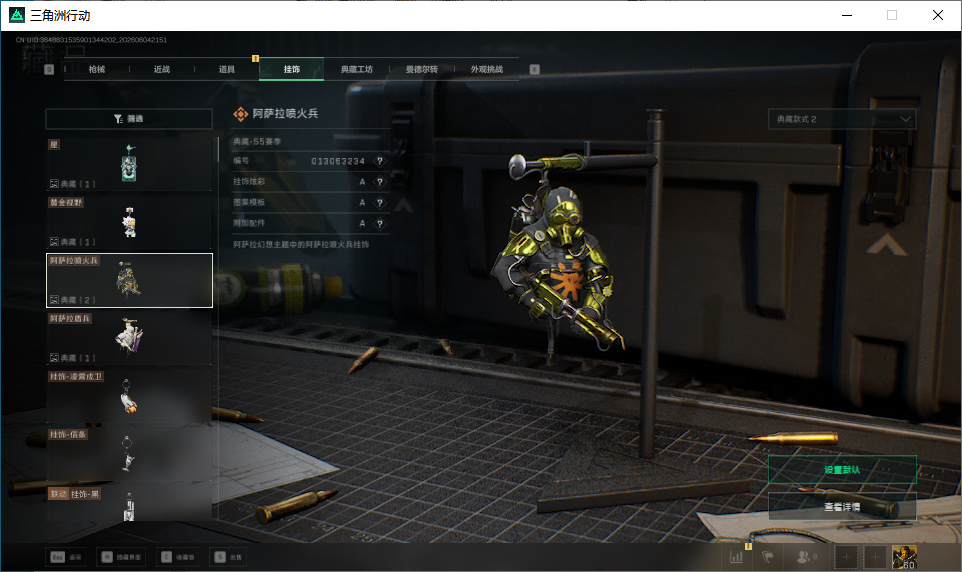This screenshot has height=572, width=962.
Task: Click the help icon for 图案模板
Action: tap(380, 203)
